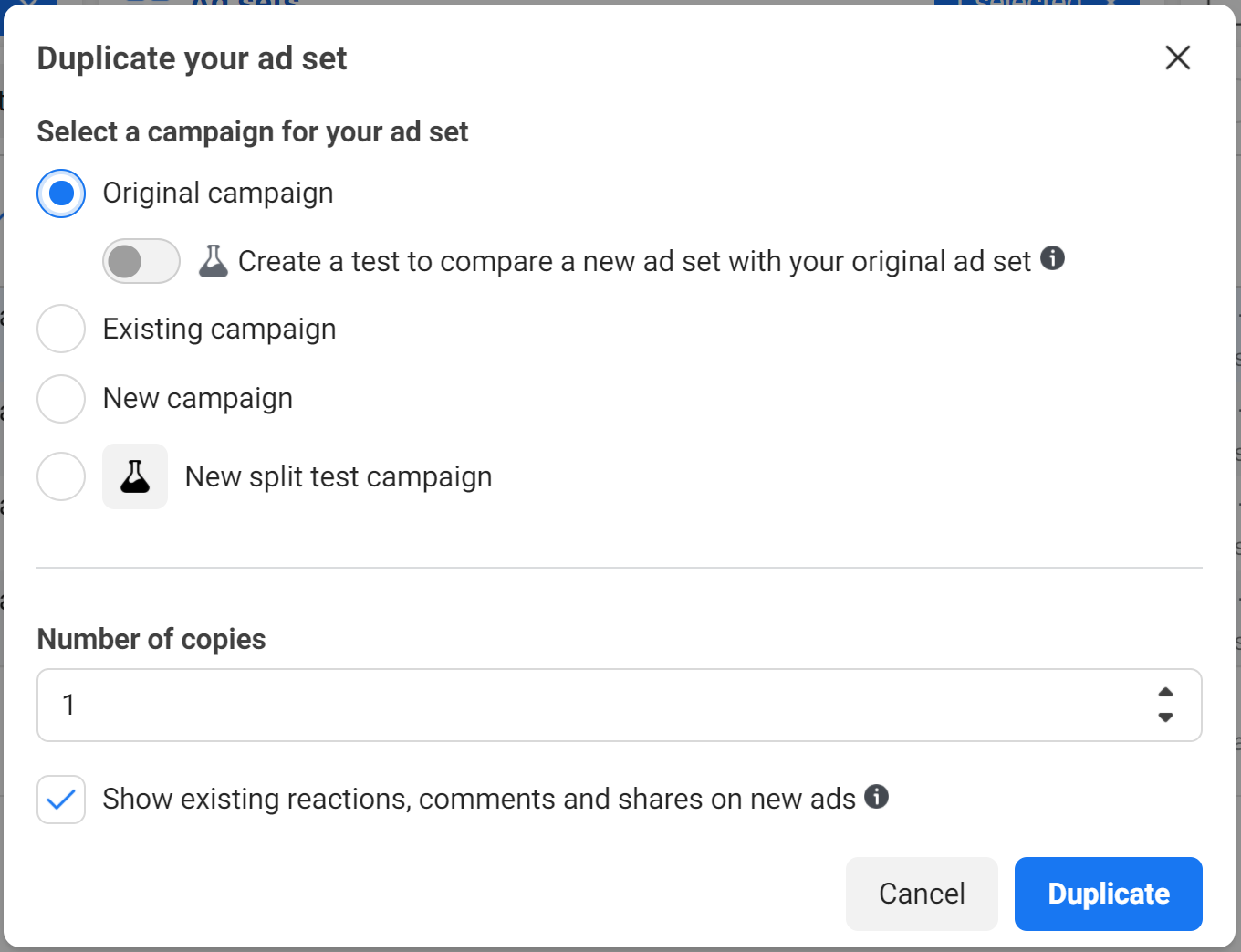This screenshot has height=952, width=1241.
Task: Click "Show existing reactions, comments and shares" text
Action: coord(478,800)
